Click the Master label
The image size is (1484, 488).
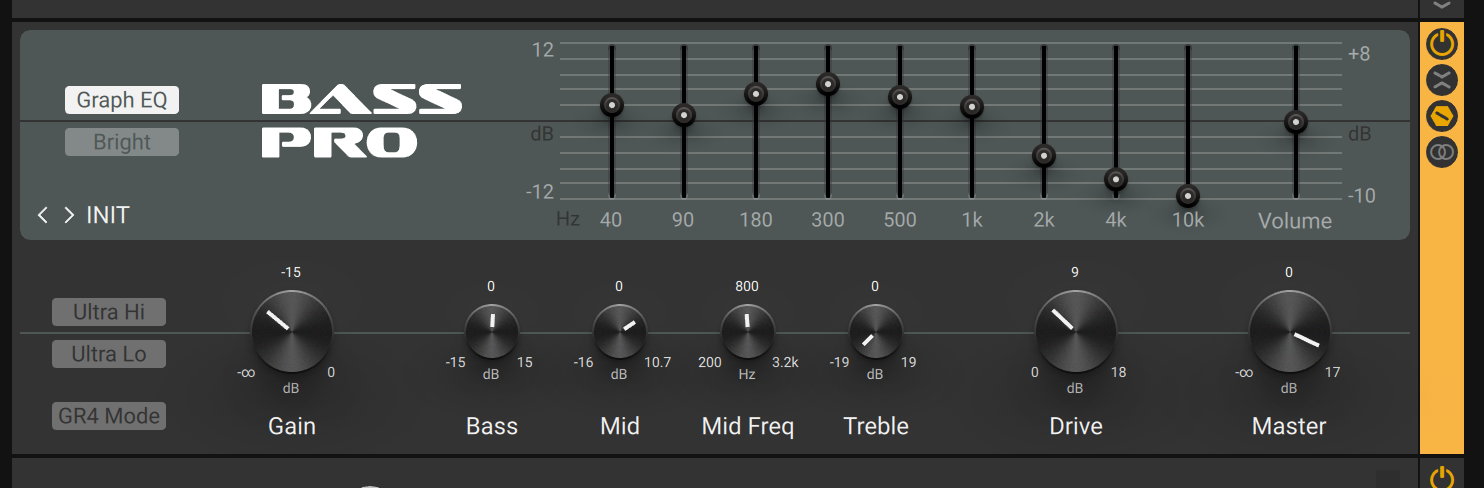[1289, 427]
